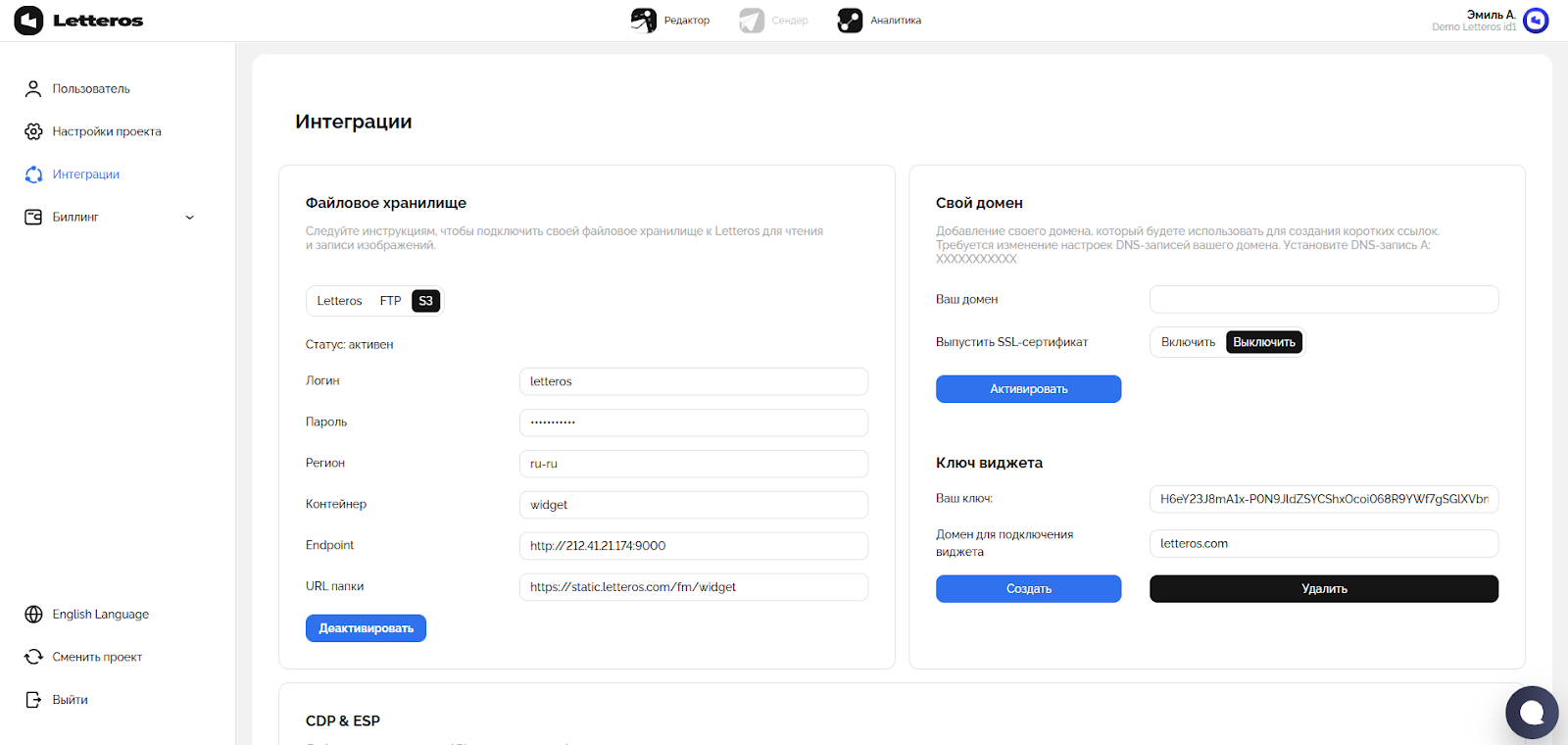Viewport: 1568px width, 745px height.
Task: Focus the Ваш домен input field
Action: [1323, 300]
